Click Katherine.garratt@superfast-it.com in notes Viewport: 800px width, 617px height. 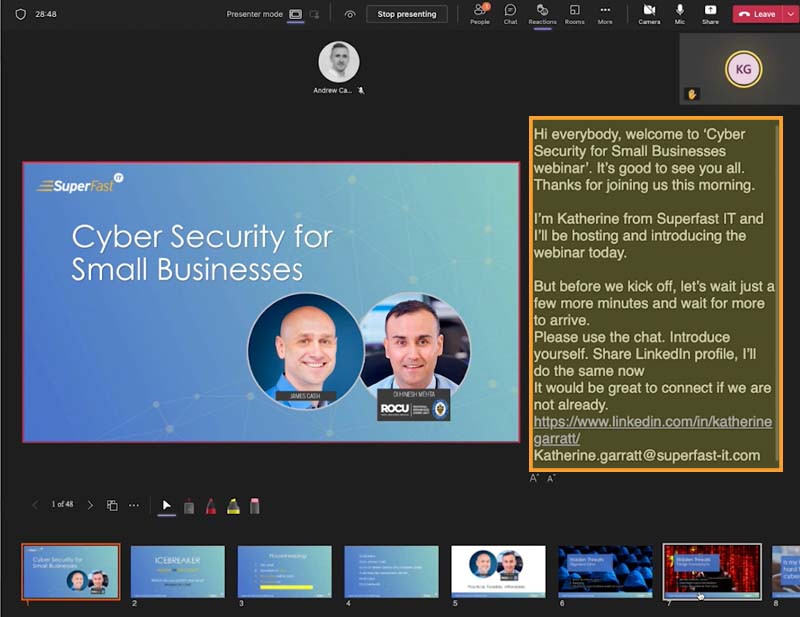[x=647, y=455]
